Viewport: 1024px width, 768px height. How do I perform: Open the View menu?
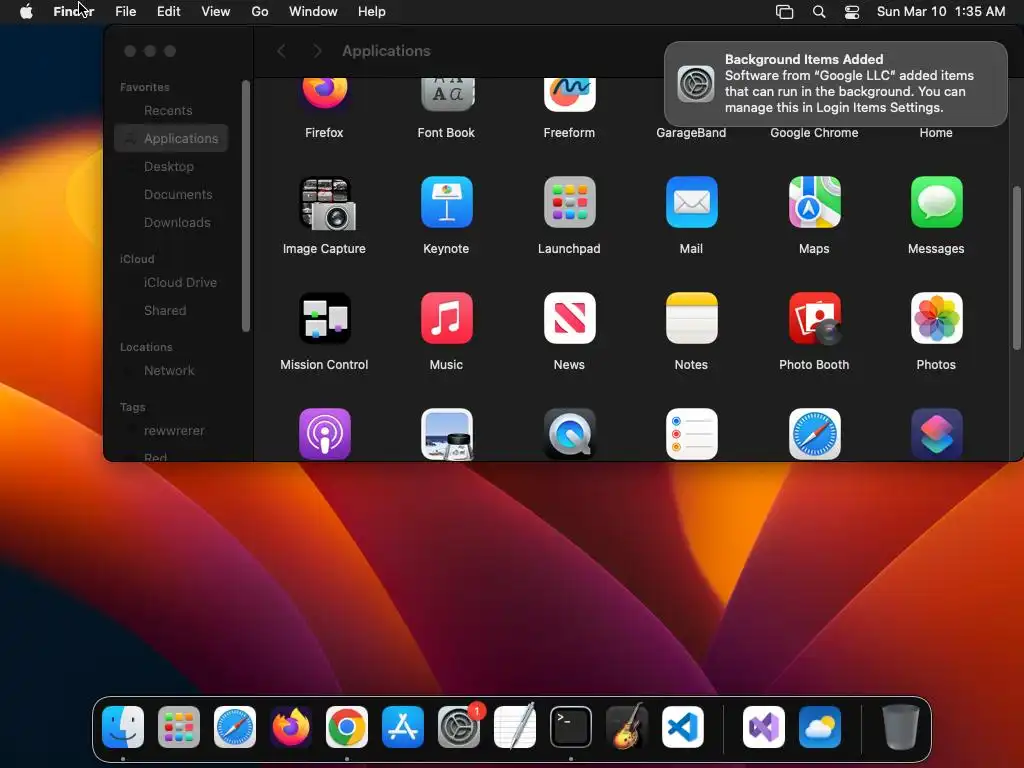tap(216, 12)
